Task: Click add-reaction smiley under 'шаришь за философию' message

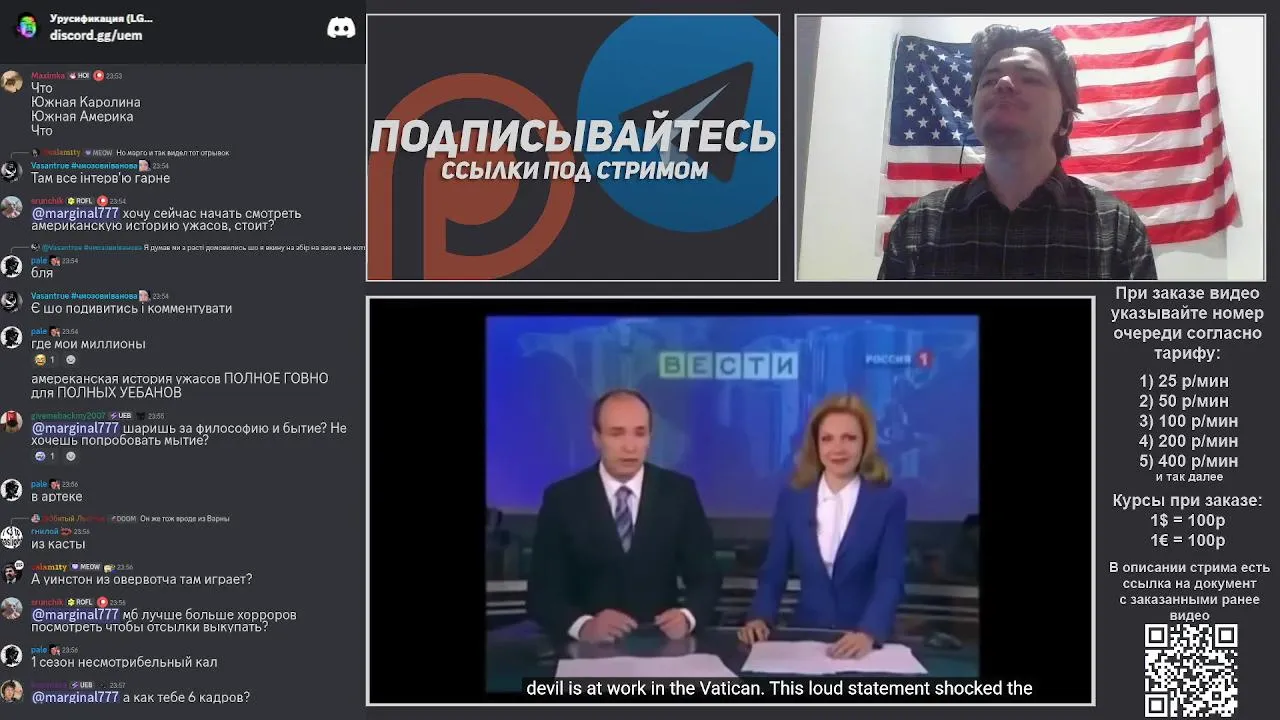Action: point(70,456)
